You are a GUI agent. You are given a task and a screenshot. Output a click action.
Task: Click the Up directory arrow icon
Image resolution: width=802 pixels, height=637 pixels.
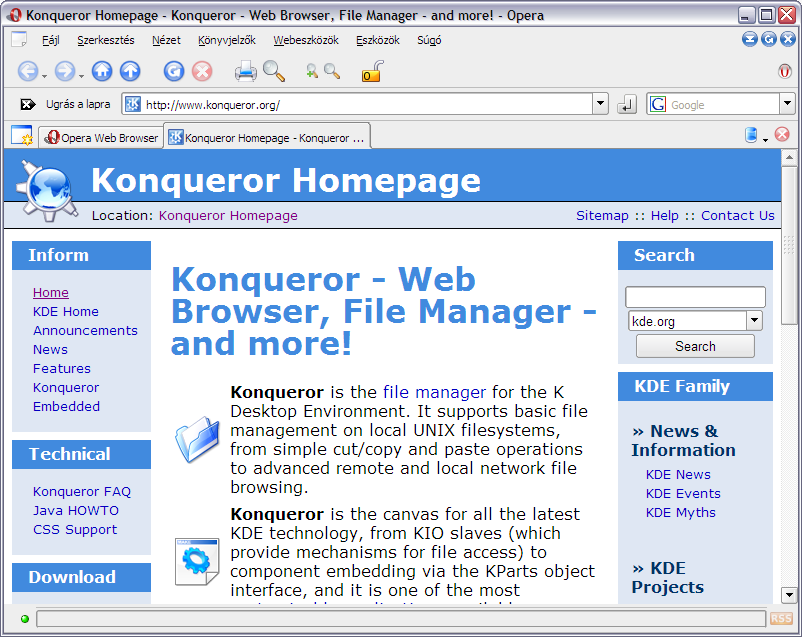pos(130,71)
